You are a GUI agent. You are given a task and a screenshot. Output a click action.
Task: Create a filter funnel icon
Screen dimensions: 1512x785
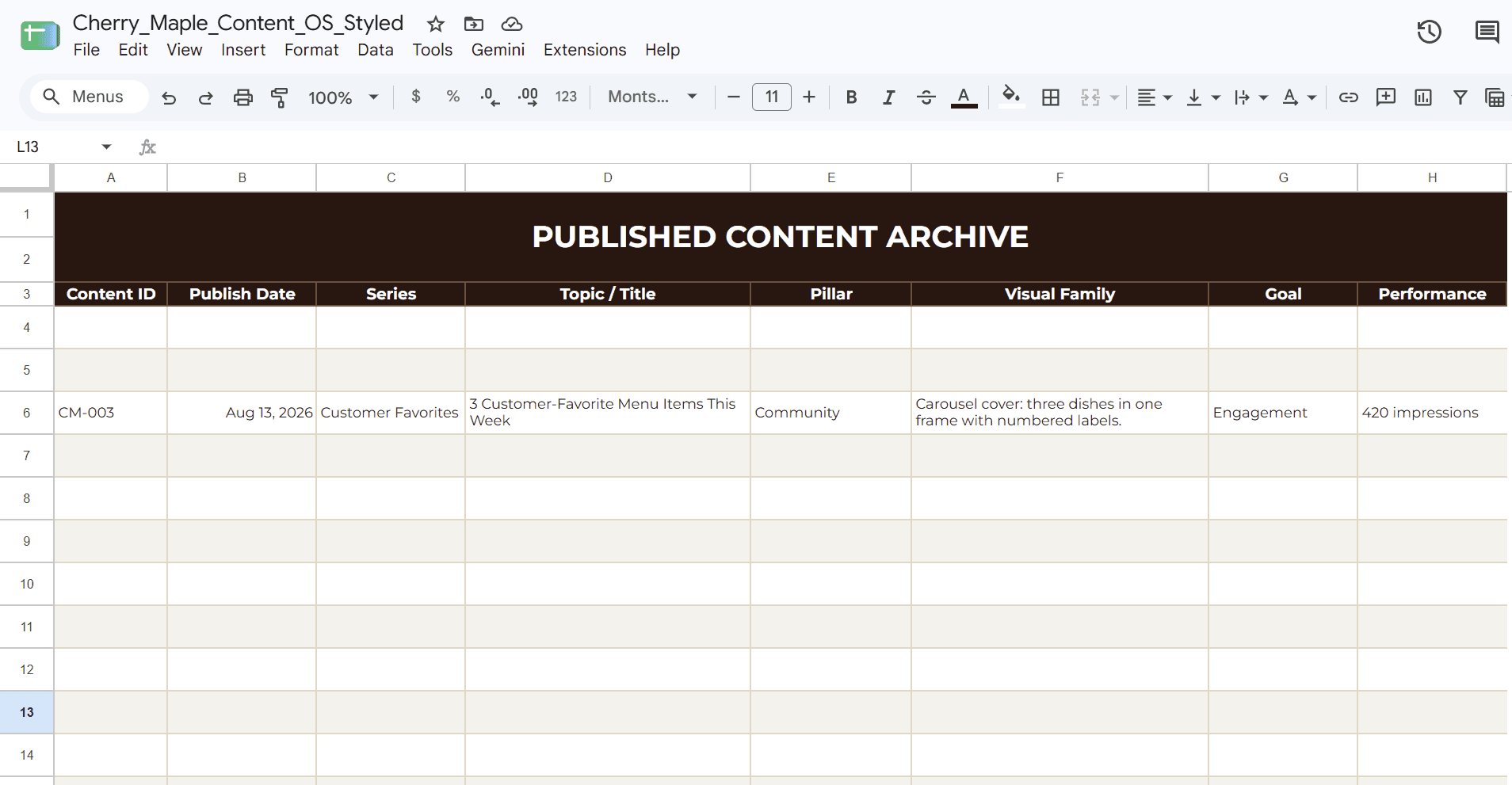point(1460,97)
